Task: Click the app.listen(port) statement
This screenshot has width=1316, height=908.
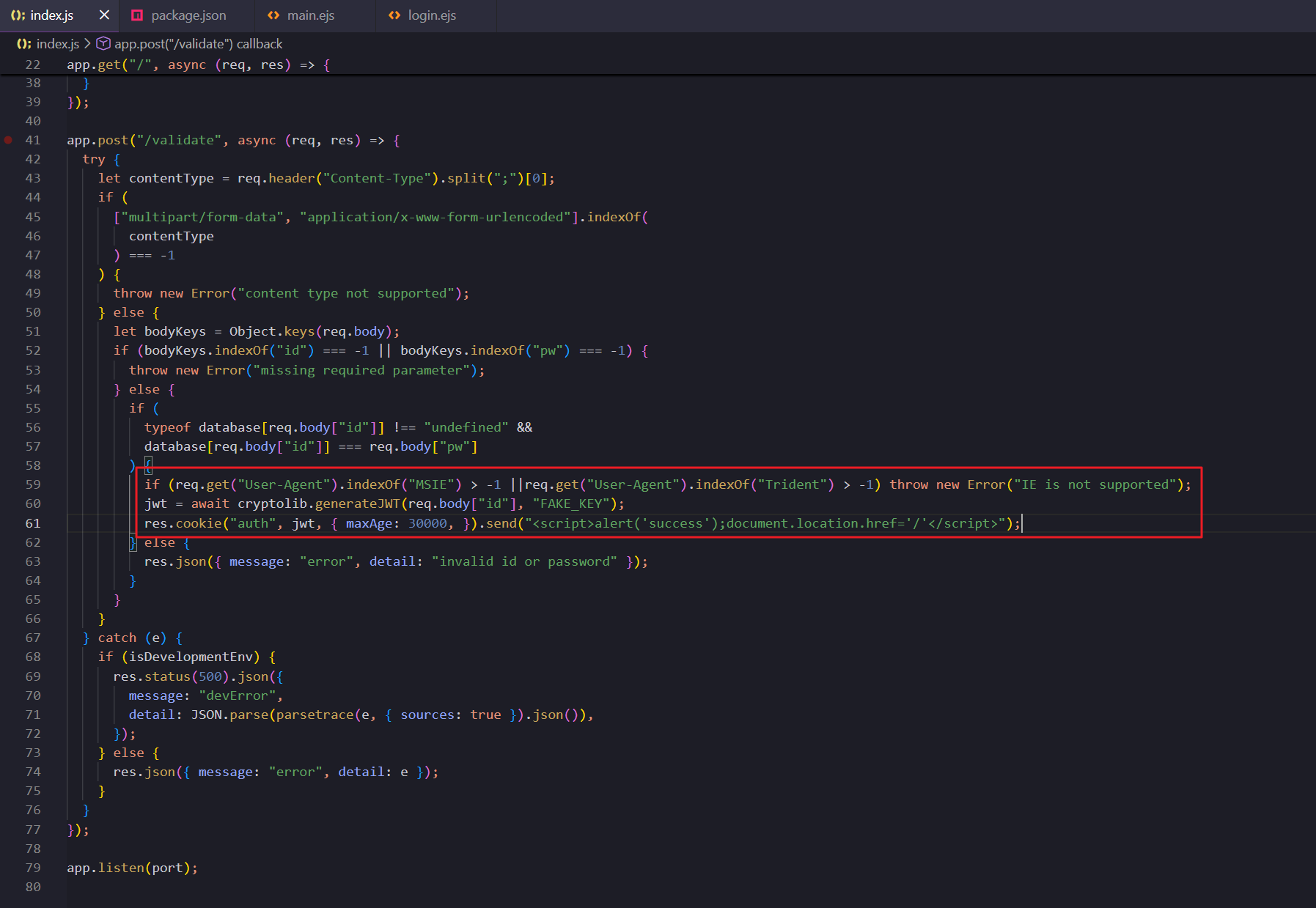Action: point(132,868)
